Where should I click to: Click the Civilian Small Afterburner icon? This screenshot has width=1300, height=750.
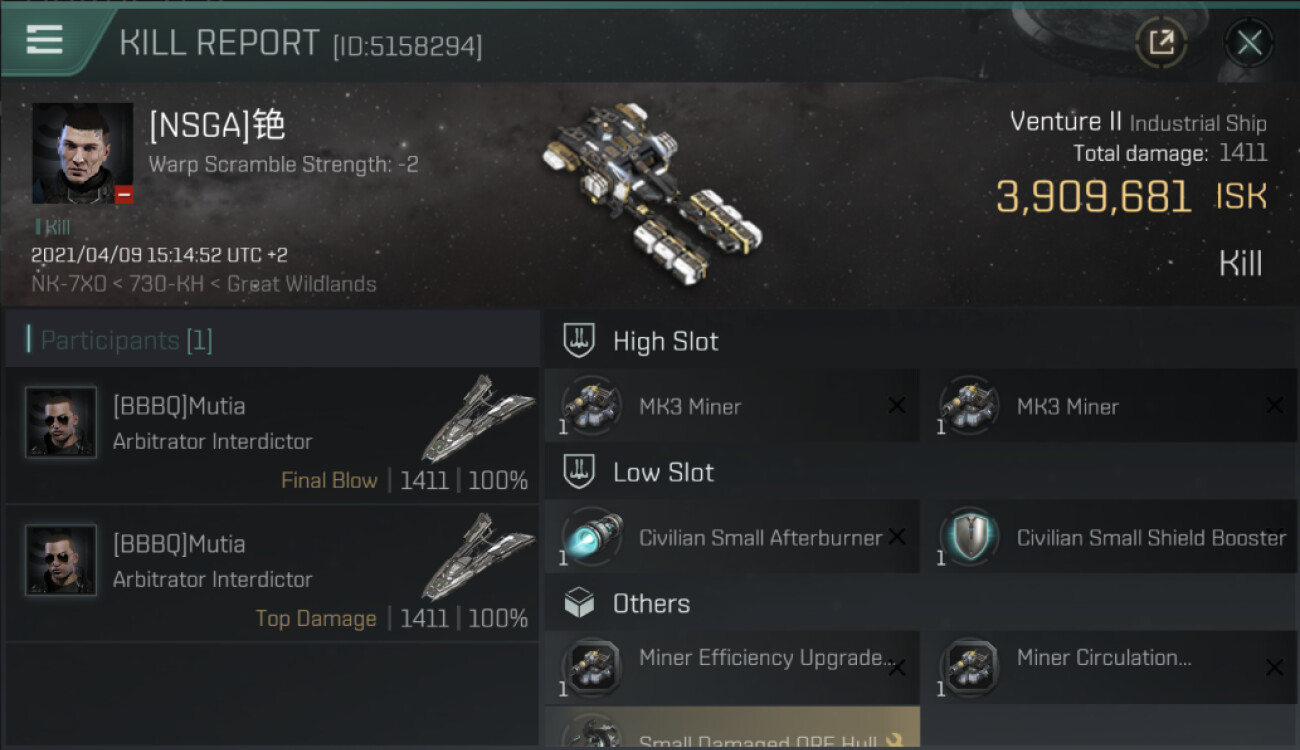(x=591, y=537)
